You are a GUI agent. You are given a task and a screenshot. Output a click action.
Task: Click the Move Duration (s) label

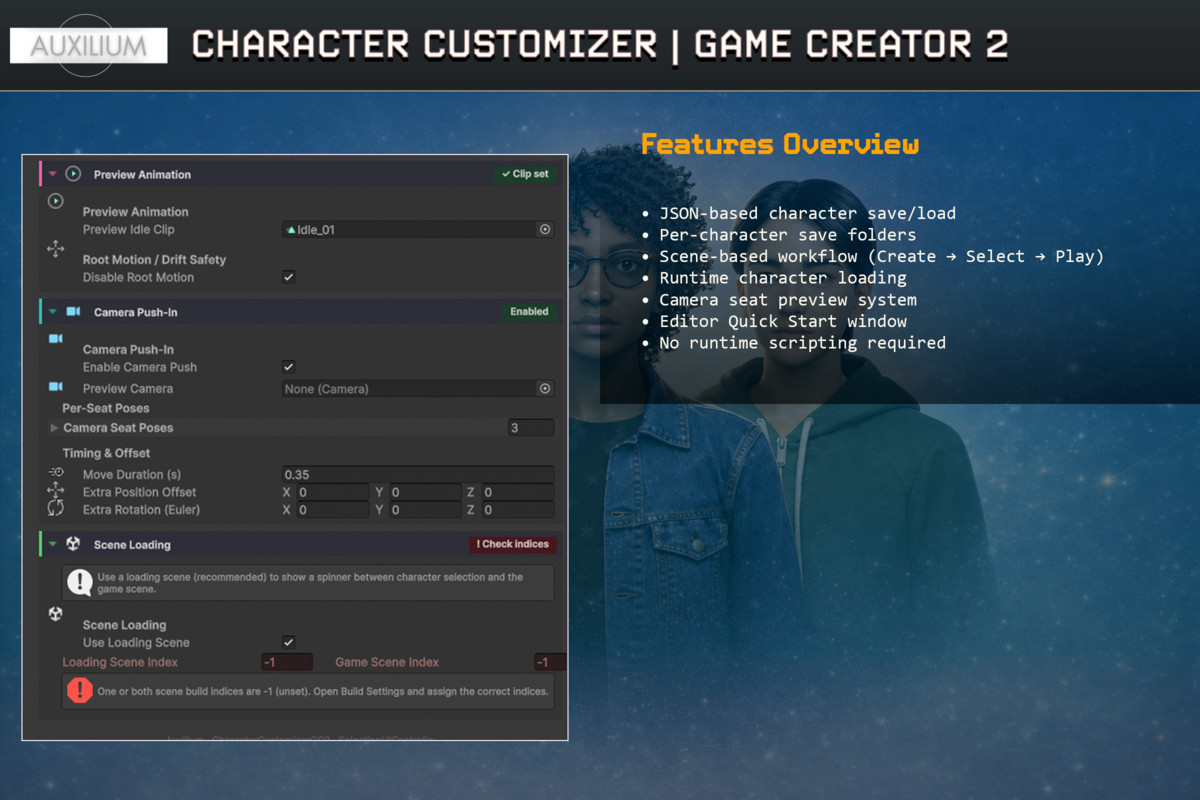pos(132,474)
